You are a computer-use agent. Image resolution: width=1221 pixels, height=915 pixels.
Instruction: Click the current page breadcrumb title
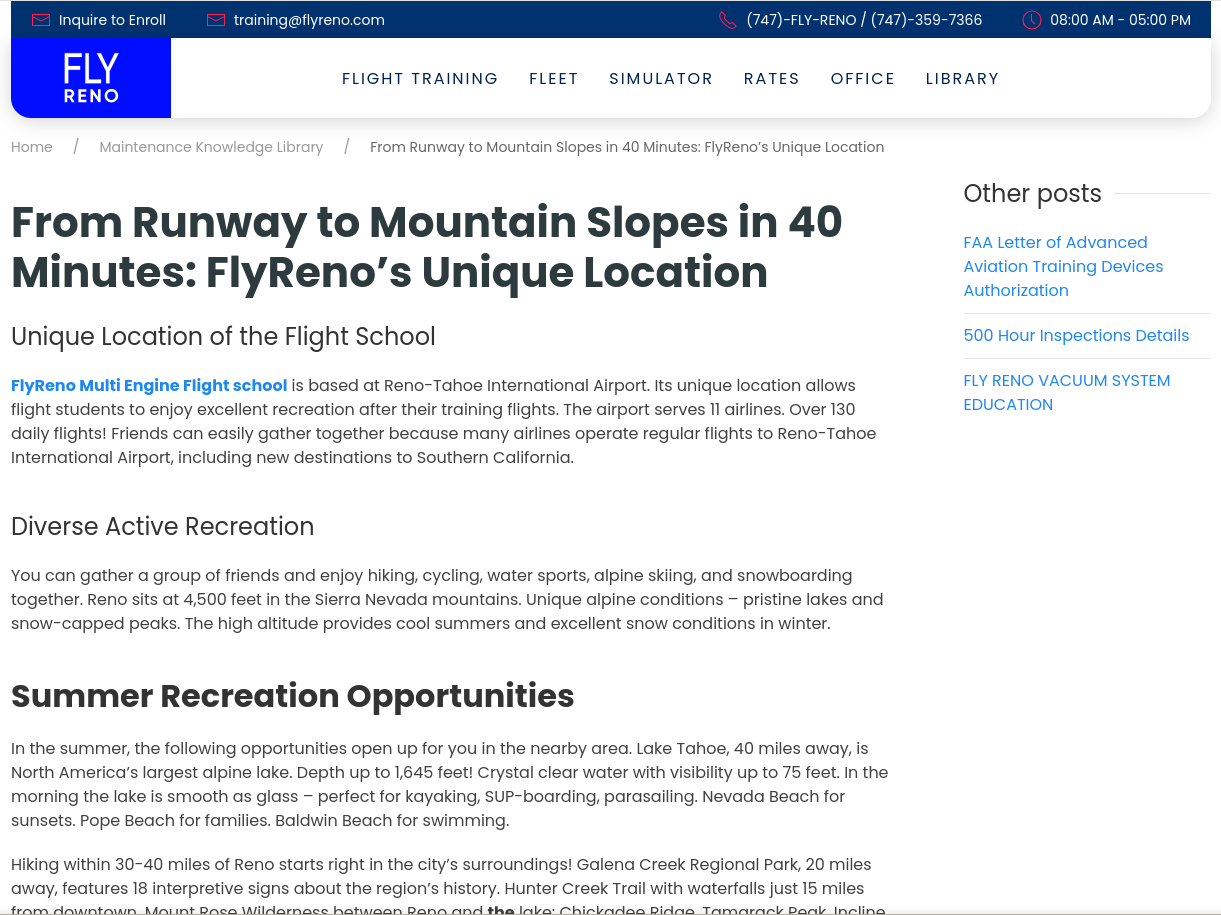click(x=627, y=147)
